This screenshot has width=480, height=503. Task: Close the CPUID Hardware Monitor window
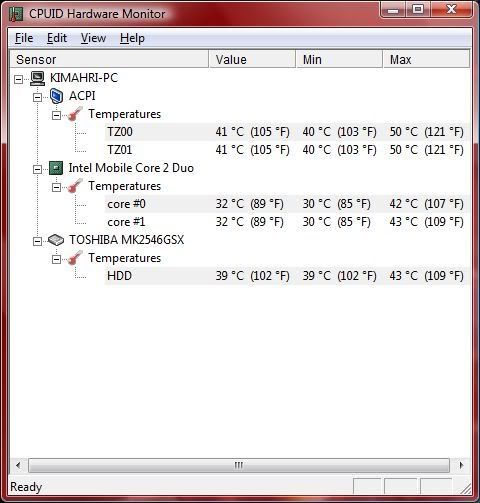point(451,10)
